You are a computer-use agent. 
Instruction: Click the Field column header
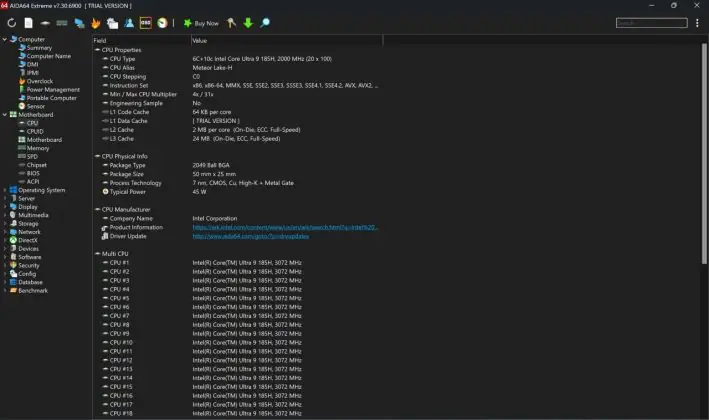[x=142, y=41]
